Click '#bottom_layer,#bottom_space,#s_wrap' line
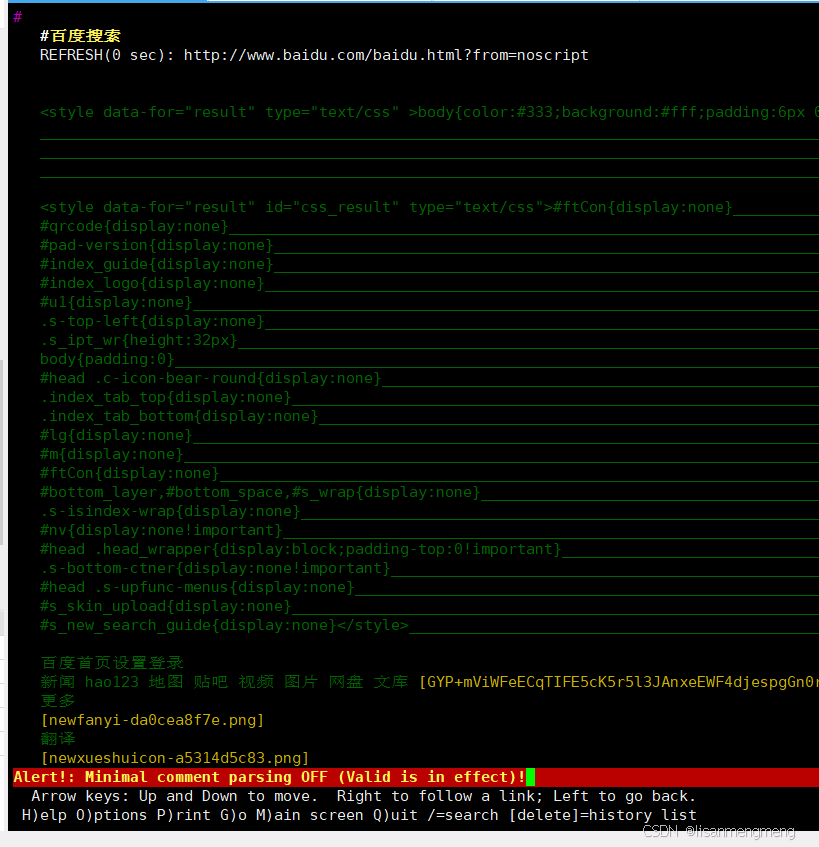This screenshot has width=819, height=847. pos(260,492)
